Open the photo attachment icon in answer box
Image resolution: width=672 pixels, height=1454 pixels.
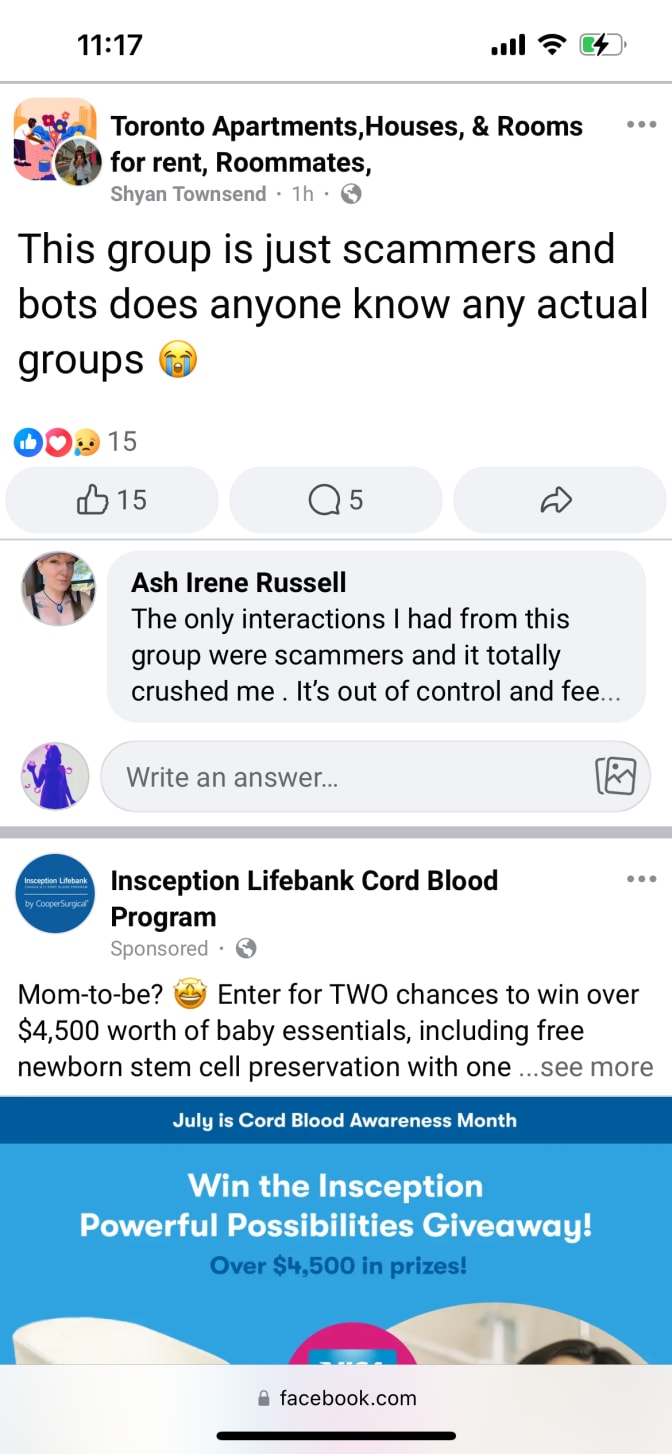tap(615, 776)
